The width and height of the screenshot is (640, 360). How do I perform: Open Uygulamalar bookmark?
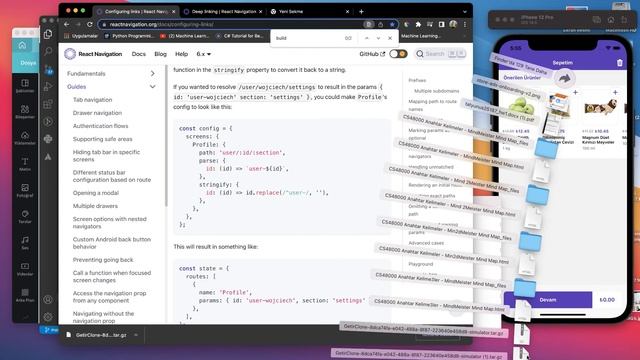81,36
